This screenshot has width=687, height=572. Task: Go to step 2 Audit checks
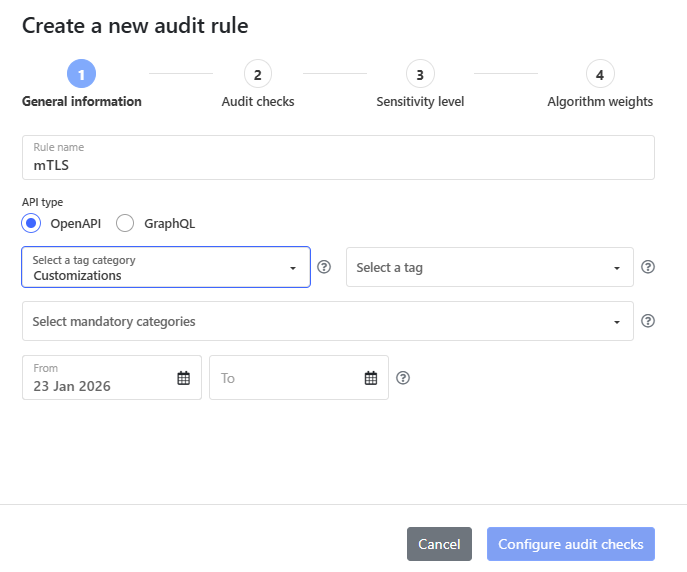(x=257, y=74)
